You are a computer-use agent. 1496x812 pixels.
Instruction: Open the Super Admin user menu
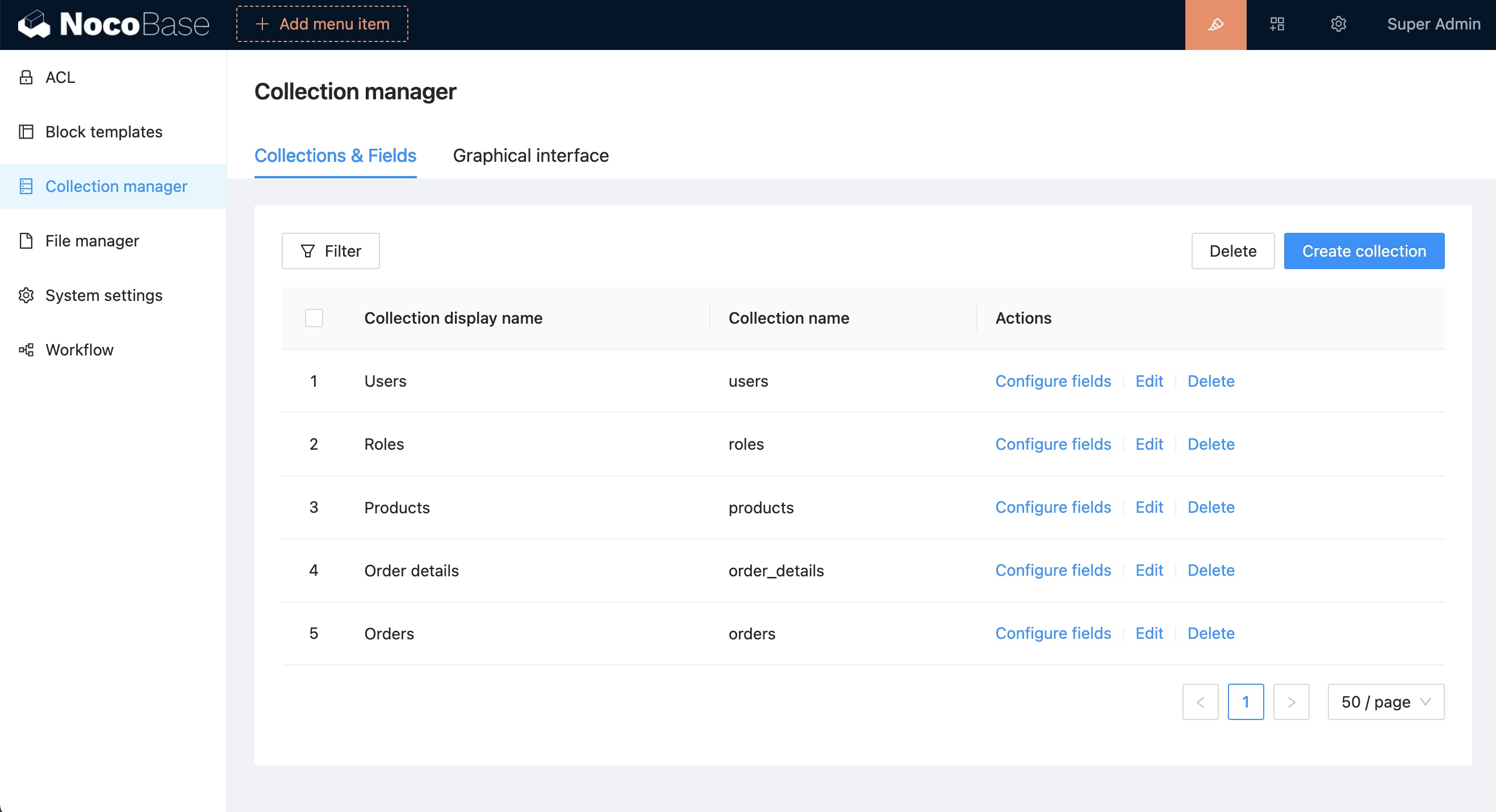pos(1433,24)
